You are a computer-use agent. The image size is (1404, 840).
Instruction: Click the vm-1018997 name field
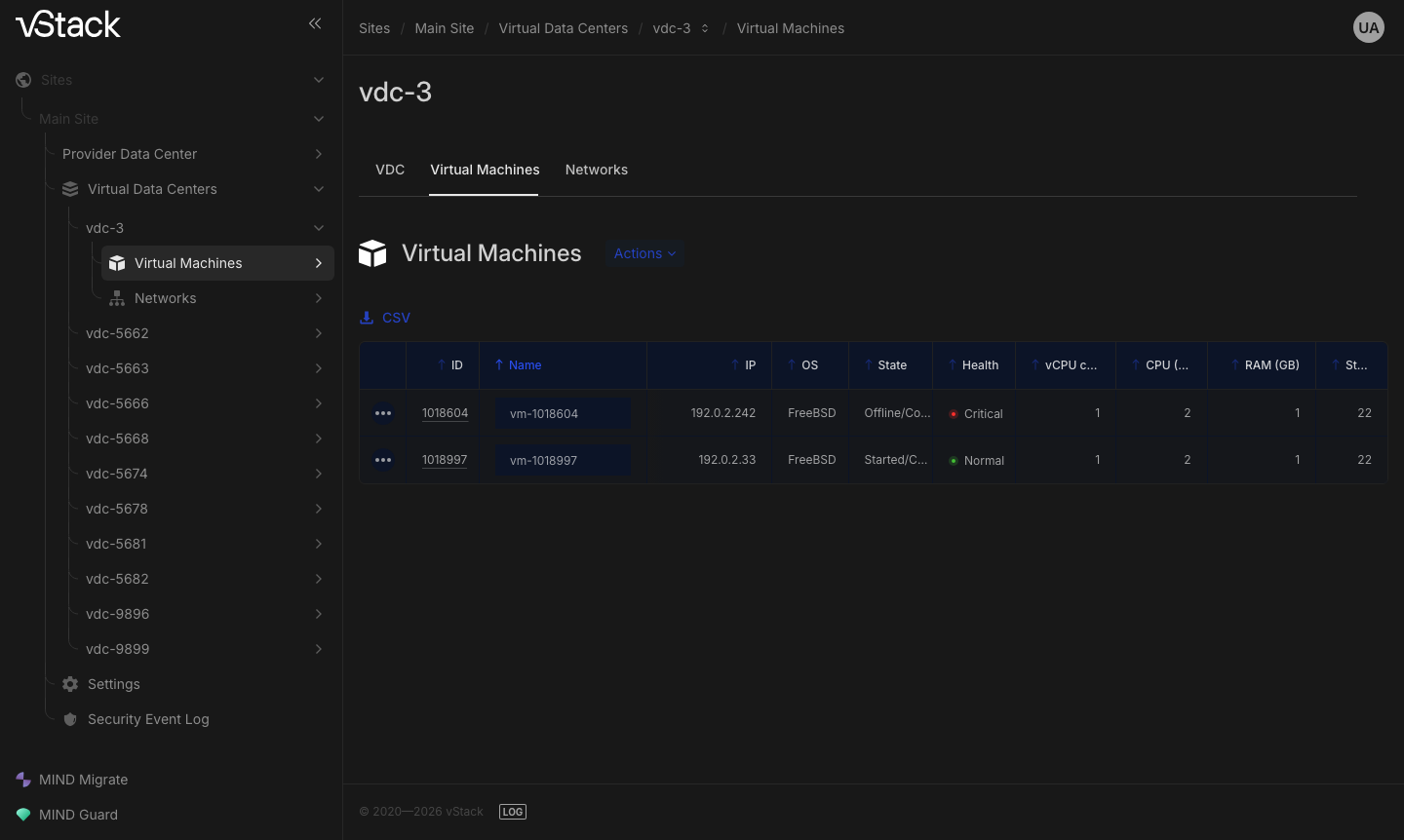pos(563,460)
